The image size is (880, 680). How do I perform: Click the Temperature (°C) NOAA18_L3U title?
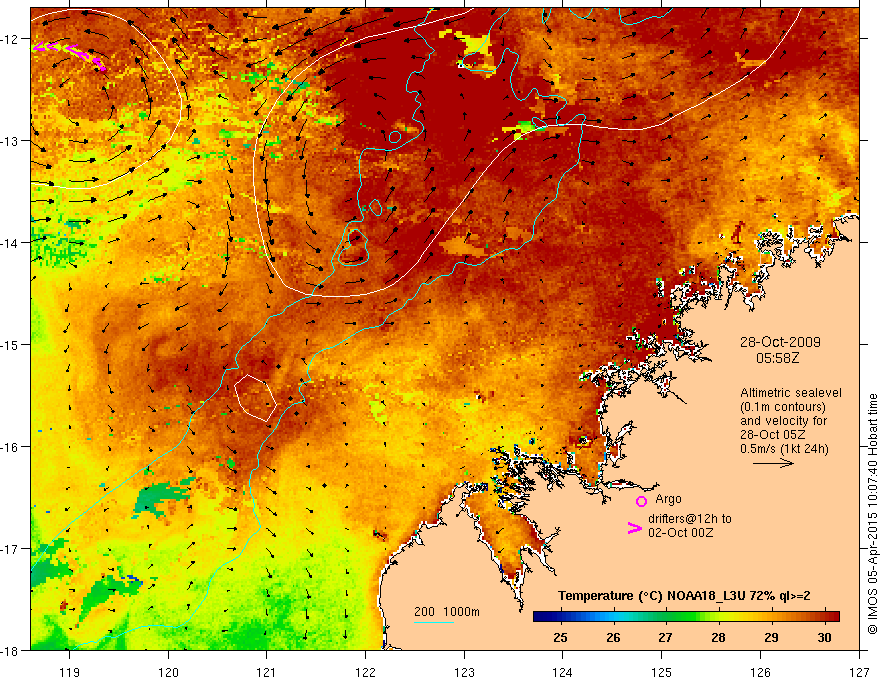(684, 596)
